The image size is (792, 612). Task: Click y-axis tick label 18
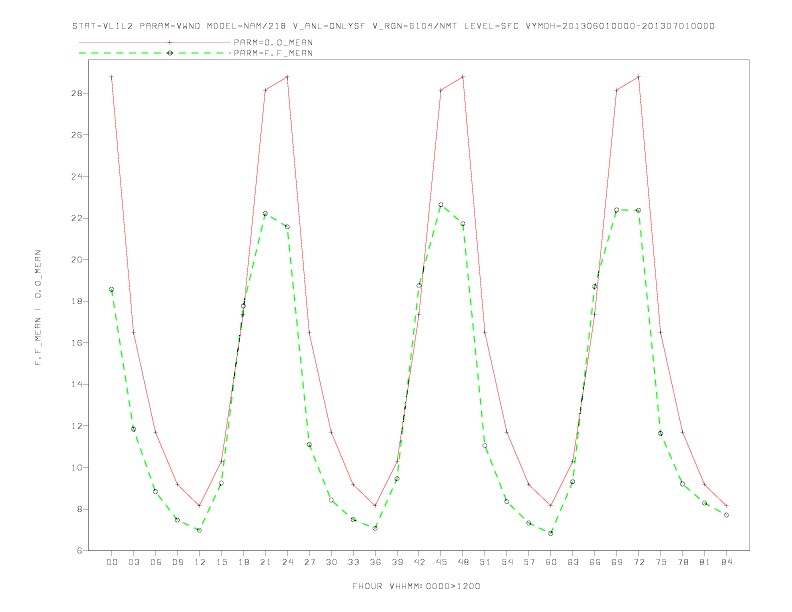click(77, 301)
